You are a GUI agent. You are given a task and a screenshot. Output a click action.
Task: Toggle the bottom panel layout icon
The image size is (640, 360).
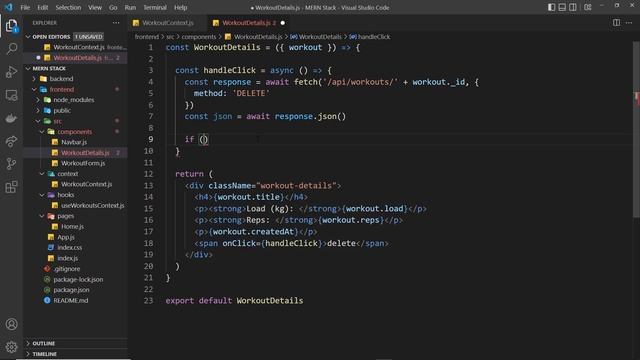click(562, 7)
